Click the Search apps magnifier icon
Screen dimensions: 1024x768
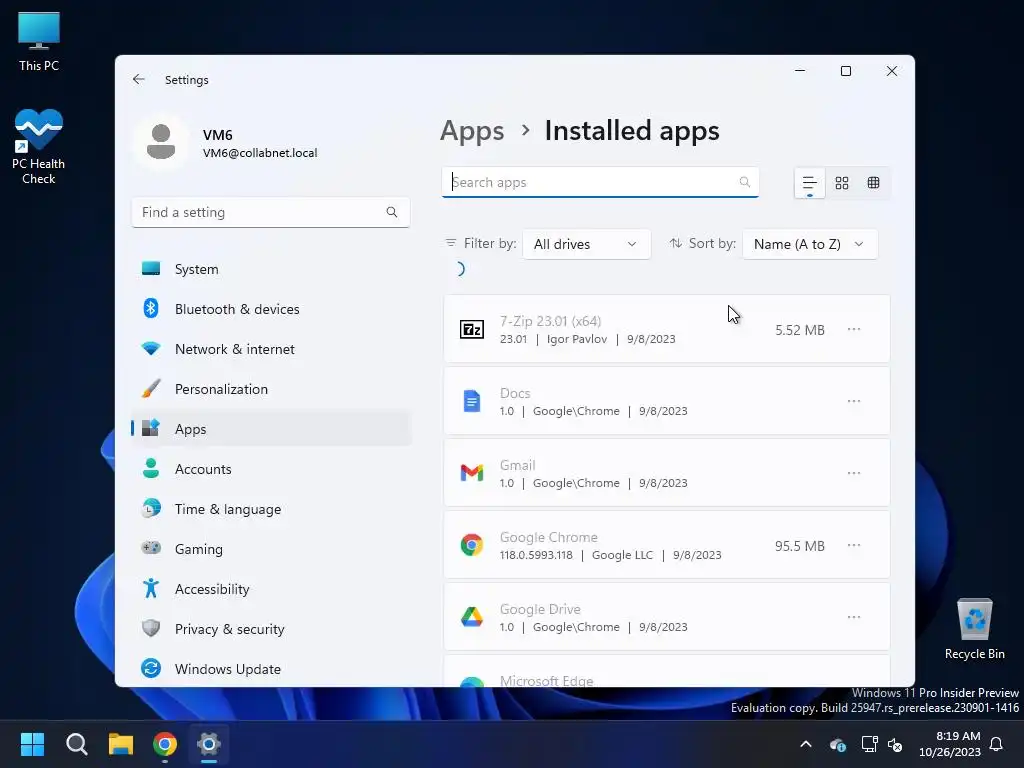click(x=744, y=182)
